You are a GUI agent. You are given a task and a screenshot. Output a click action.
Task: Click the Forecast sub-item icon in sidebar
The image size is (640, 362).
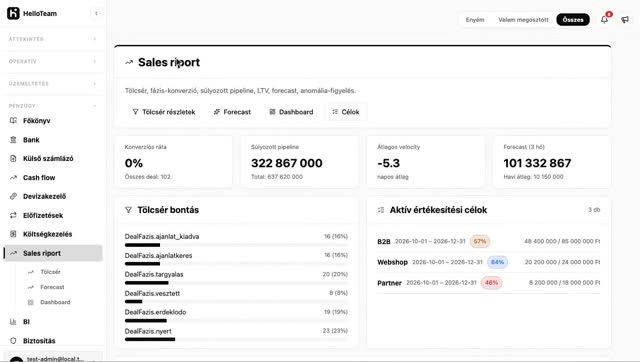[31, 287]
